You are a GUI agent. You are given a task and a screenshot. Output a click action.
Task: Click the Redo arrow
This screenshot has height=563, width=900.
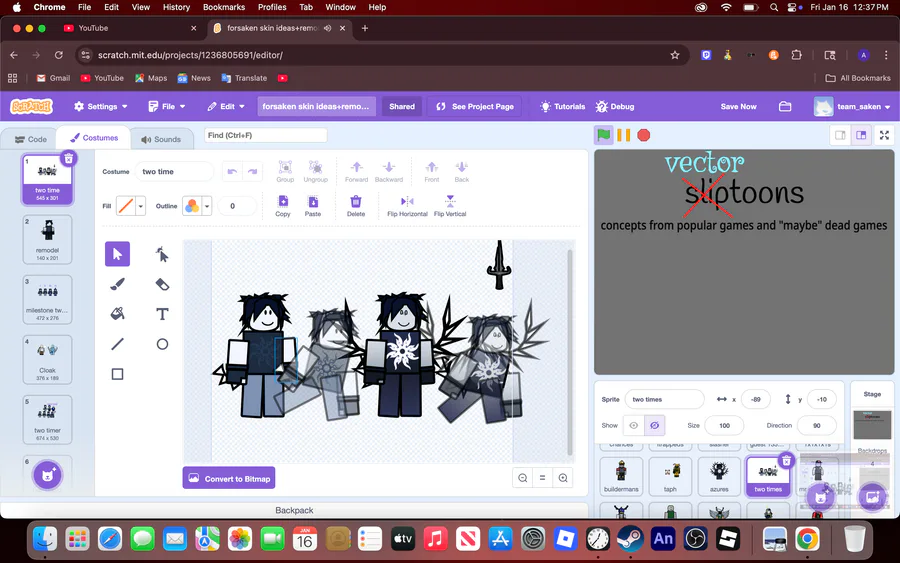coord(253,172)
